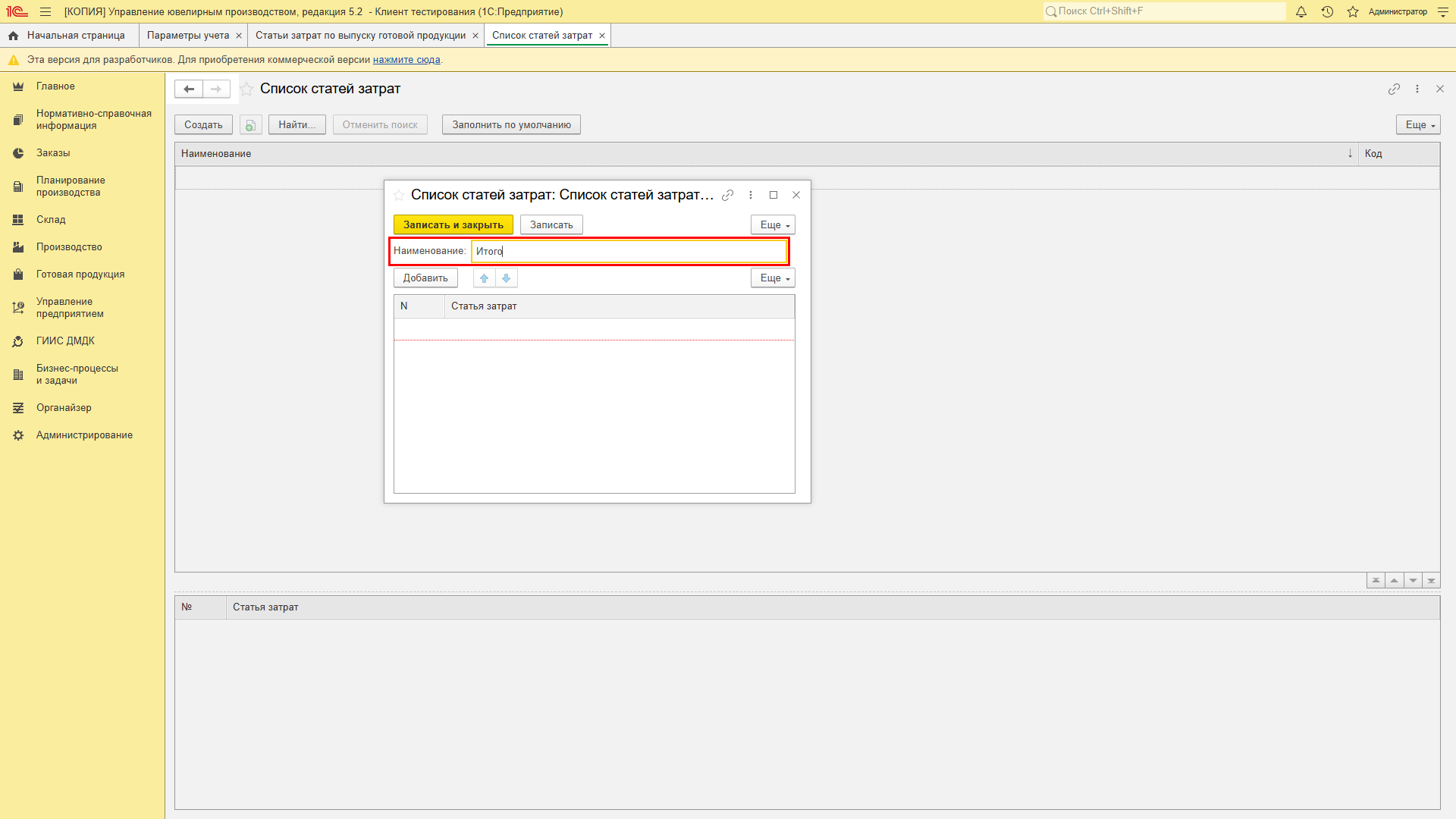Copy link icon of list page
This screenshot has height=819, width=1456.
[1394, 89]
